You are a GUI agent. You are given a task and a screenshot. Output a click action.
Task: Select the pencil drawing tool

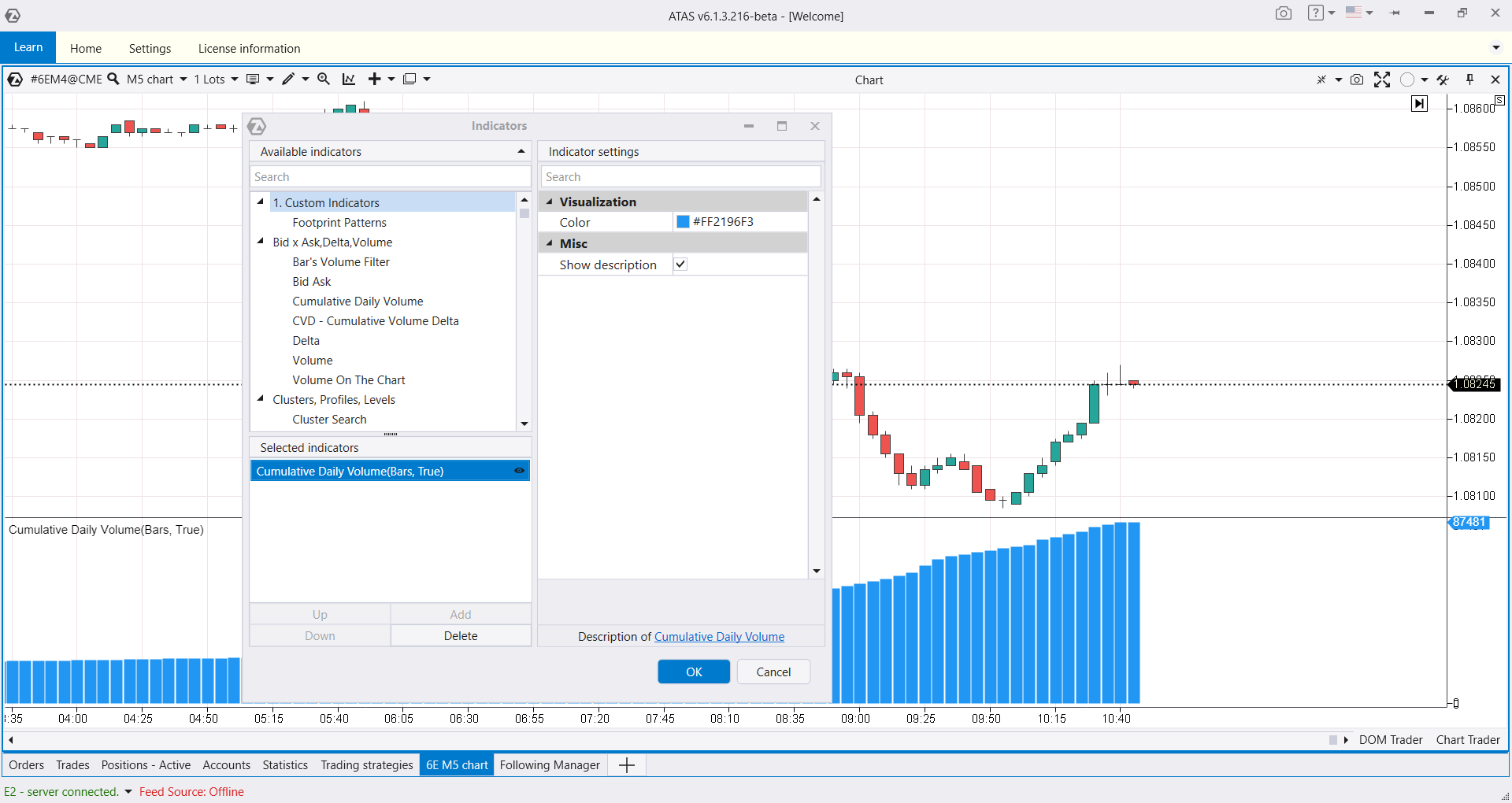tap(288, 79)
